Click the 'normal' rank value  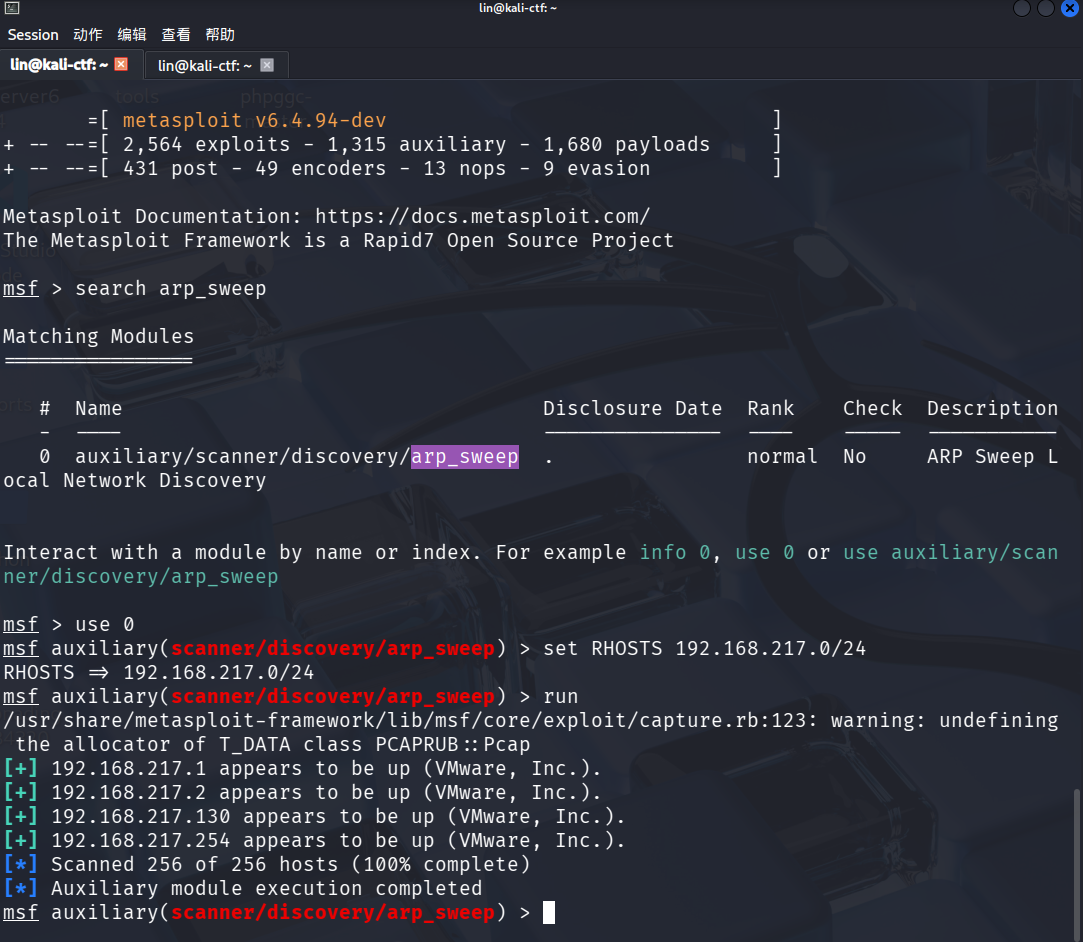click(x=782, y=456)
